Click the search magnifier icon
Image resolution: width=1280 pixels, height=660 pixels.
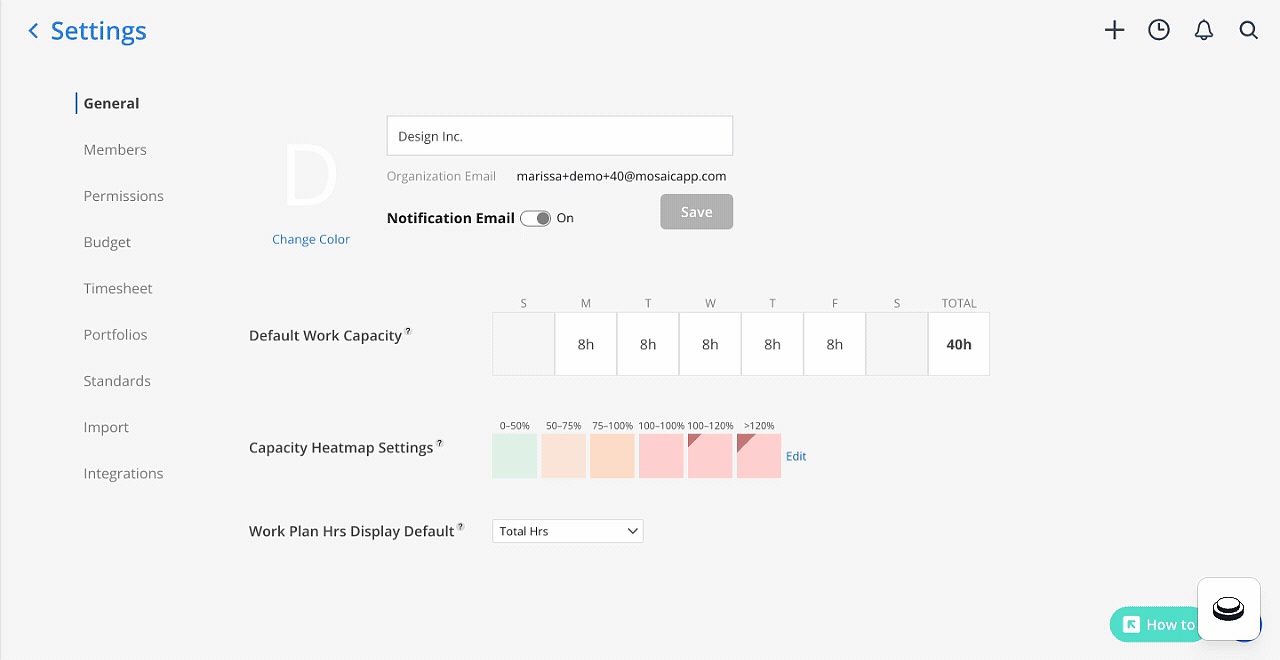click(x=1249, y=31)
